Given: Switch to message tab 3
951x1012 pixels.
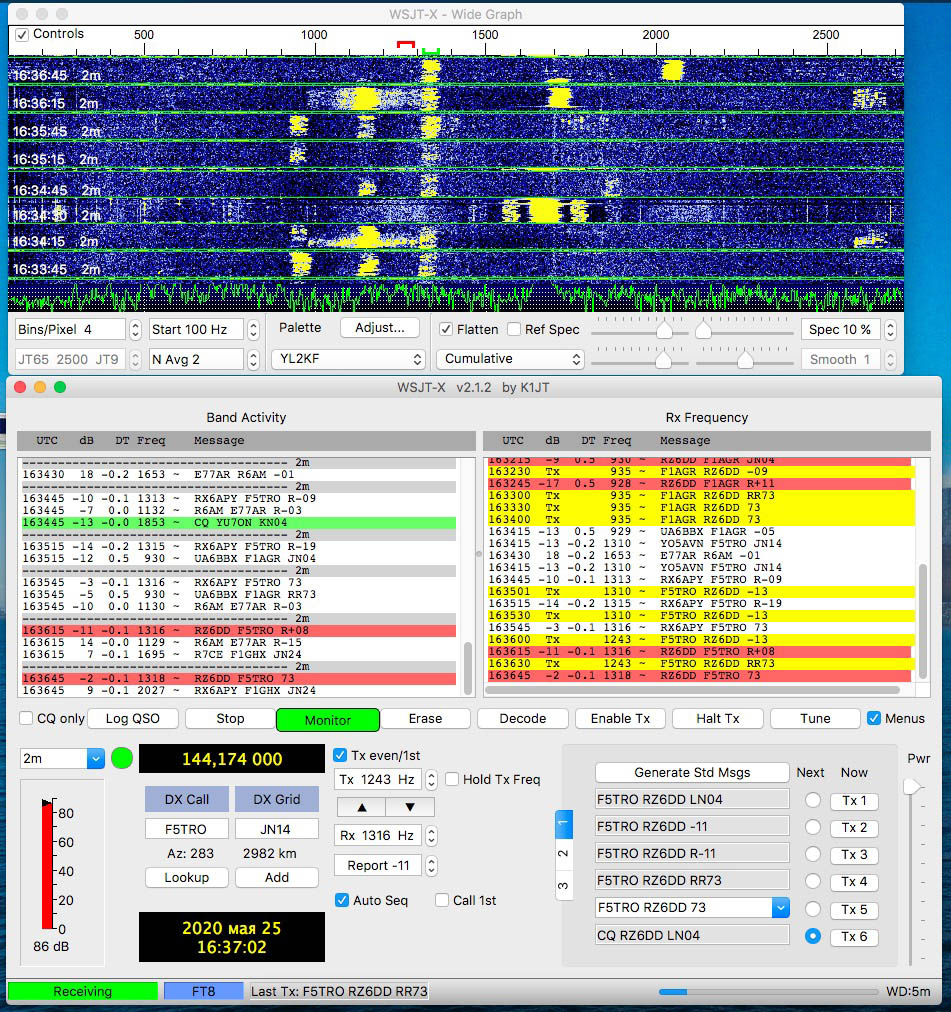Looking at the screenshot, I should pyautogui.click(x=564, y=884).
